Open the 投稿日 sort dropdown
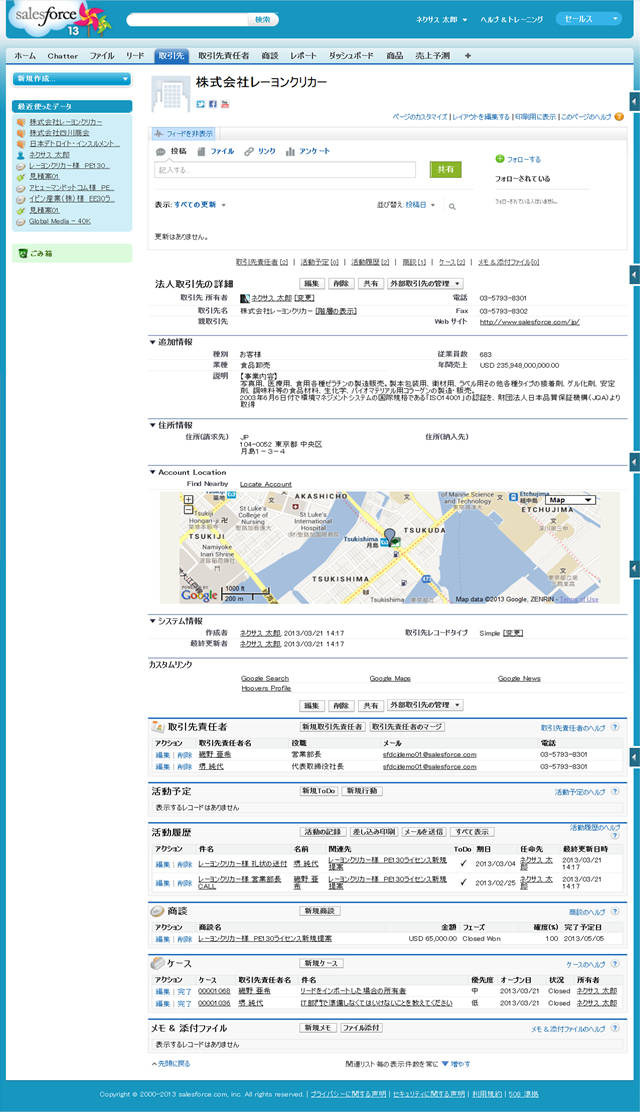Viewport: 640px width, 1112px height. (x=420, y=205)
